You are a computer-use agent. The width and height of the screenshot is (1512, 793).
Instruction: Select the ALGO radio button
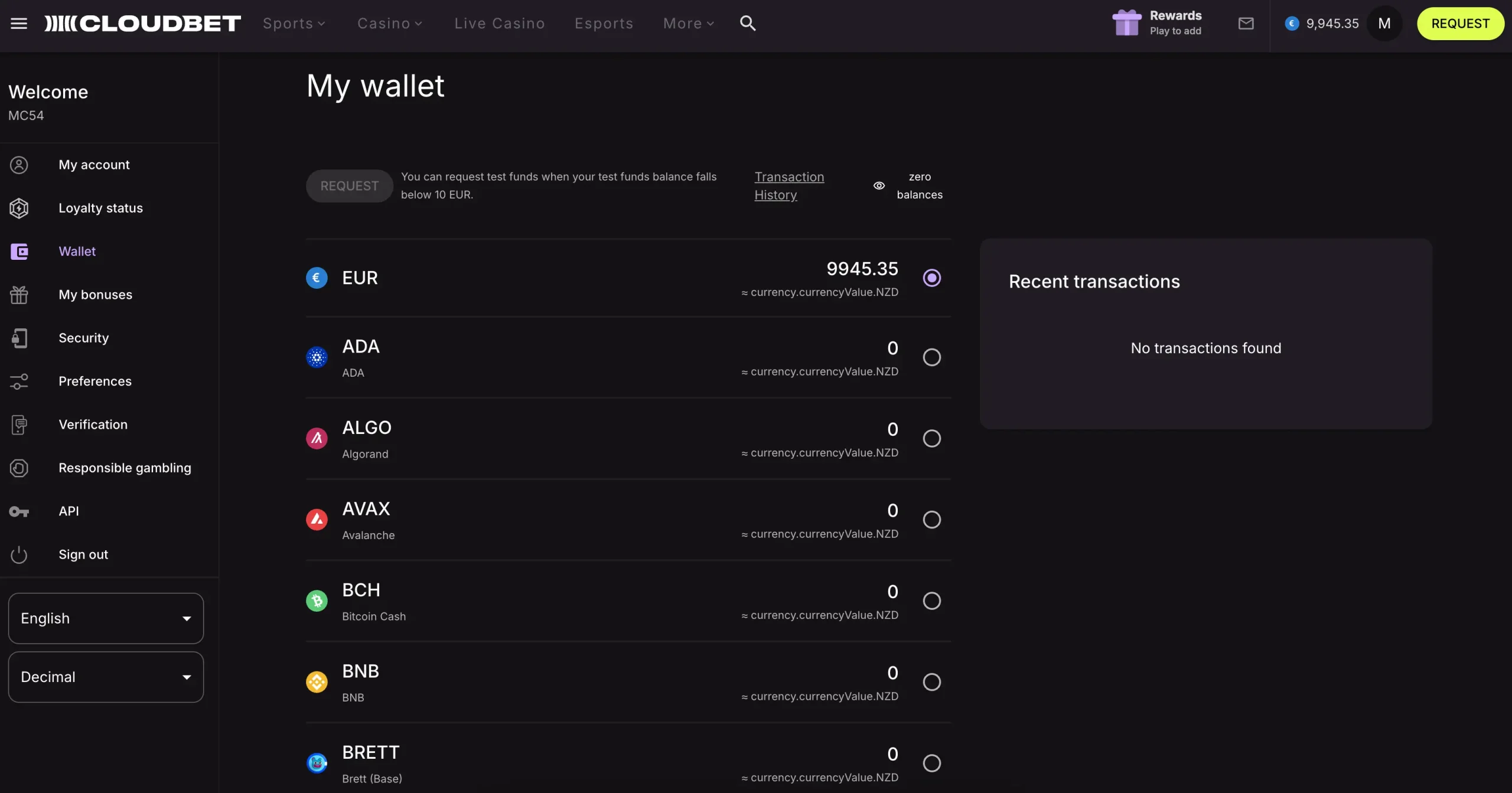[x=931, y=438]
